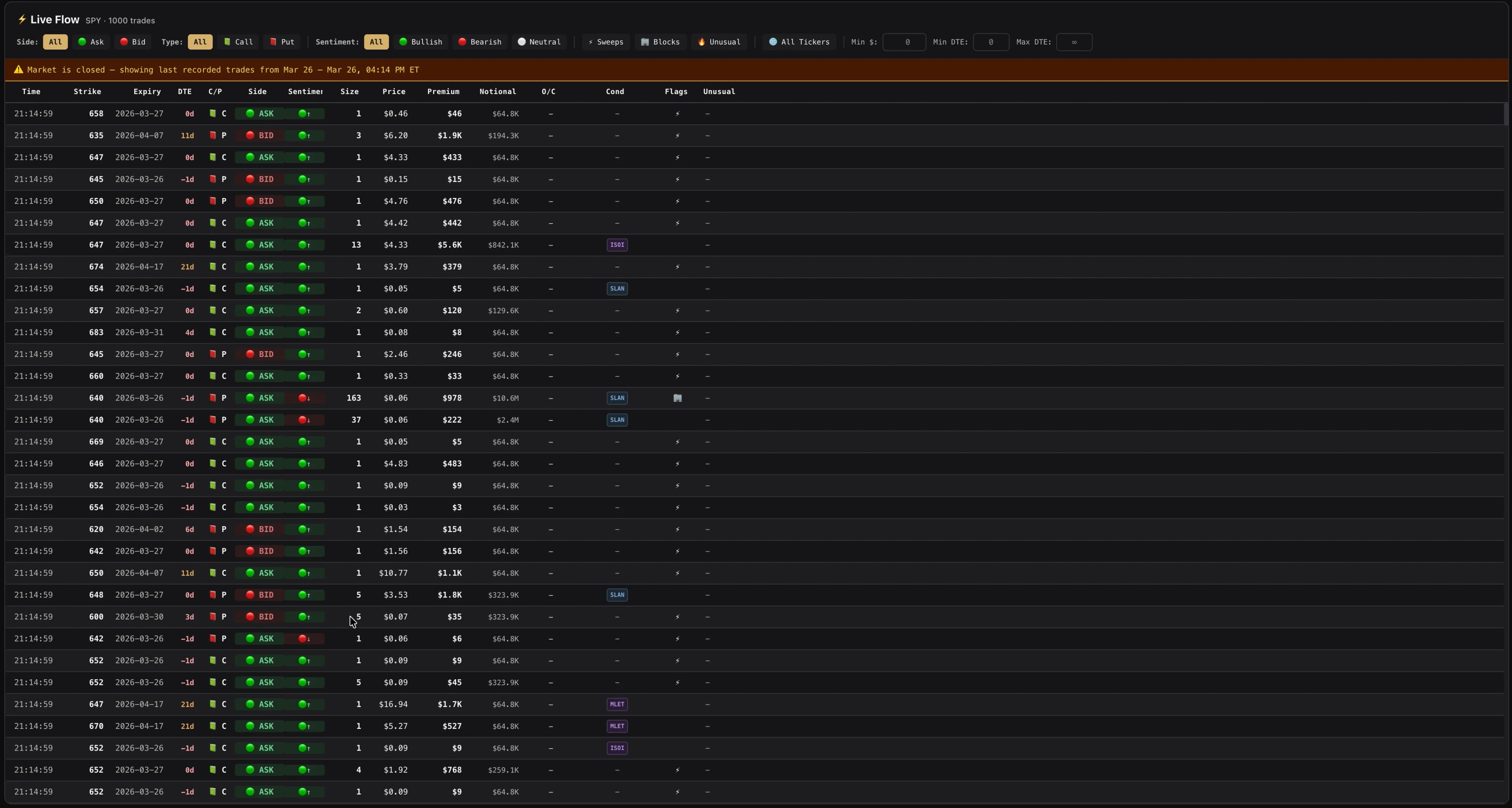This screenshot has height=808, width=1512.
Task: Sort by Strike column header
Action: coord(87,92)
